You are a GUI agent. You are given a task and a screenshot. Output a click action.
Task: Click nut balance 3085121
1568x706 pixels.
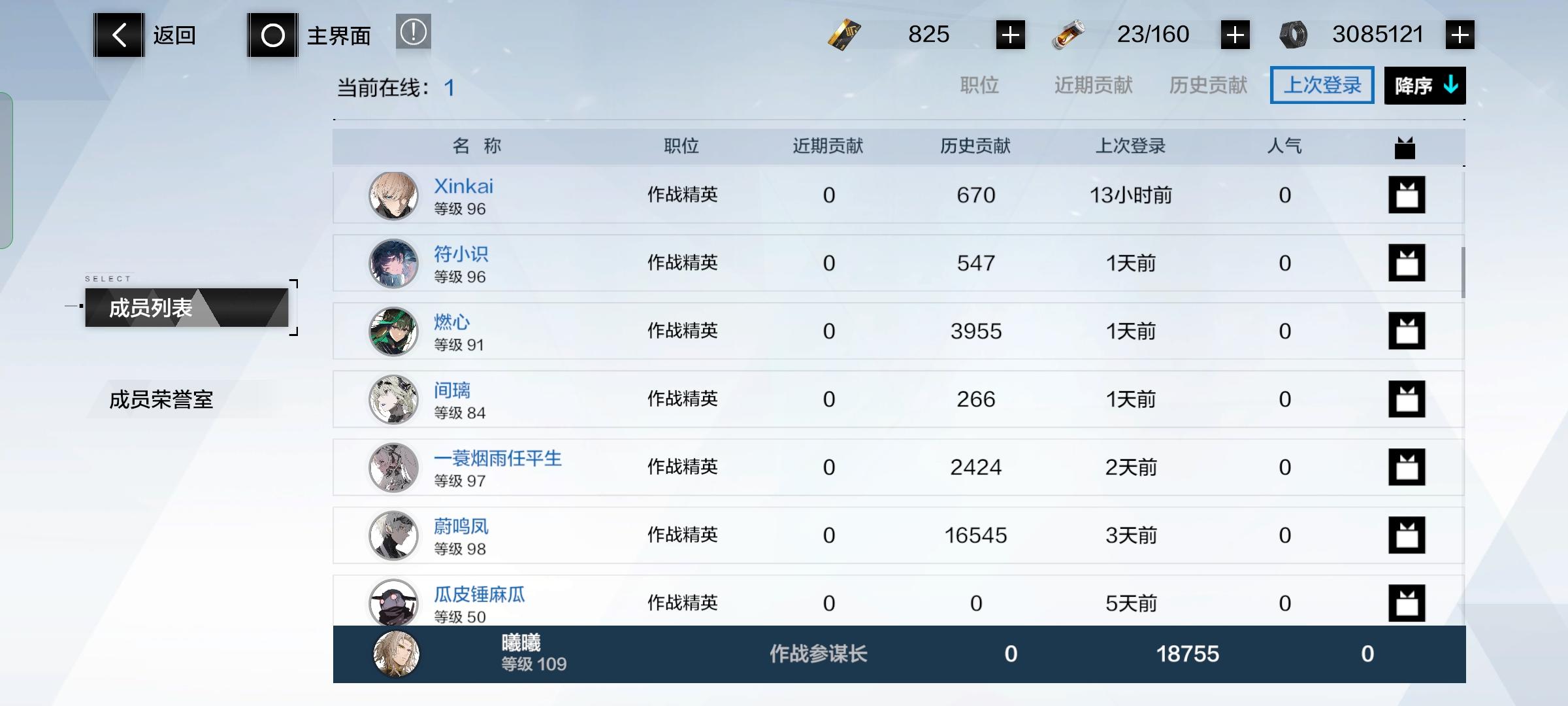(x=1378, y=34)
